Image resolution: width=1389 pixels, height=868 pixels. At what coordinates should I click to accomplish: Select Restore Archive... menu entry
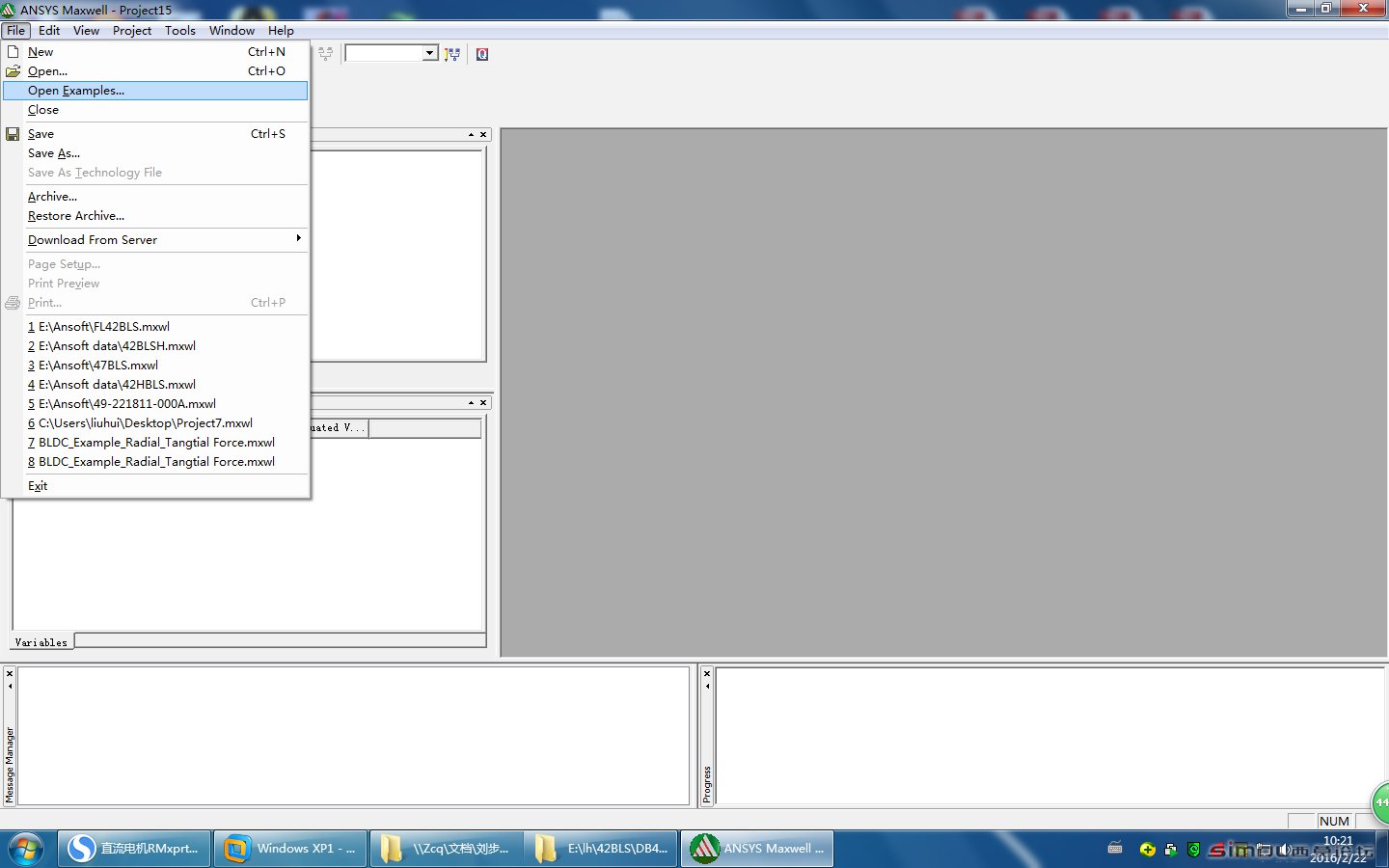pos(155,216)
